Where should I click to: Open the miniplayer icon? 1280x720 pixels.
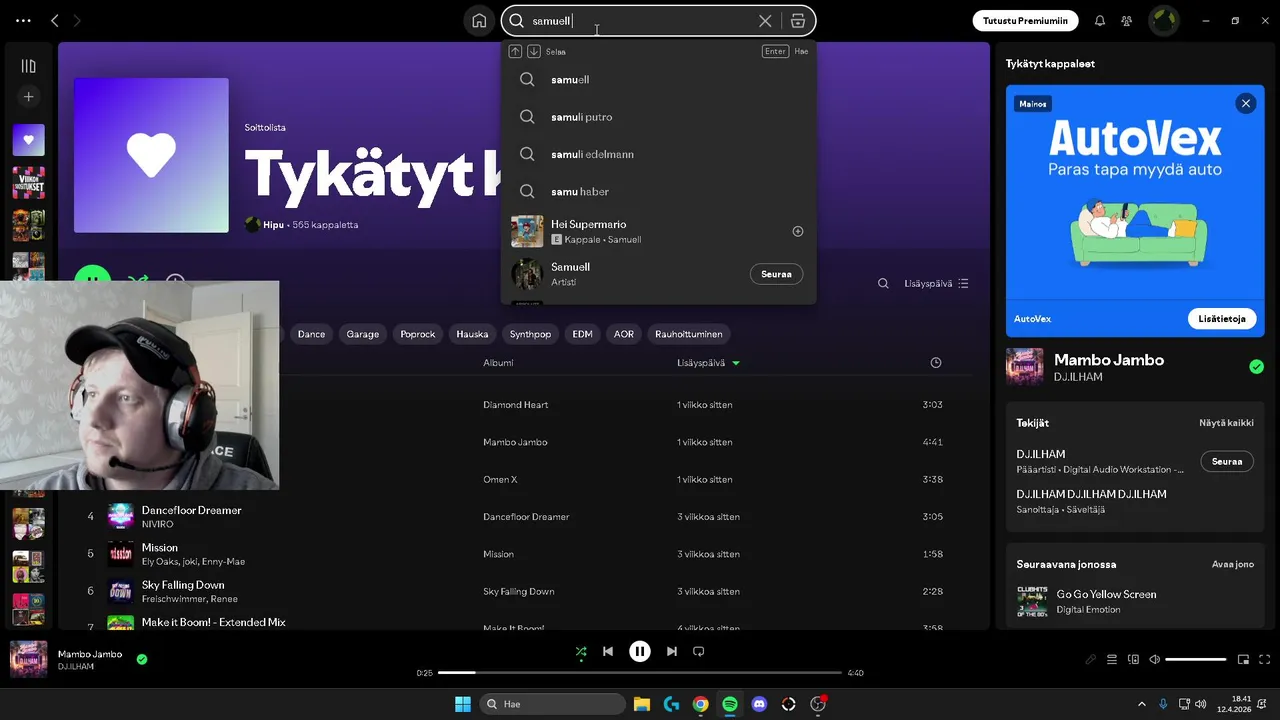pos(1244,660)
